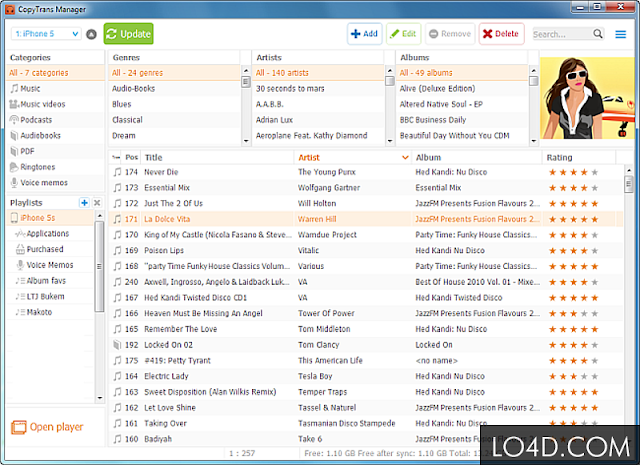Click the Remove button
640x465 pixels.
point(450,34)
